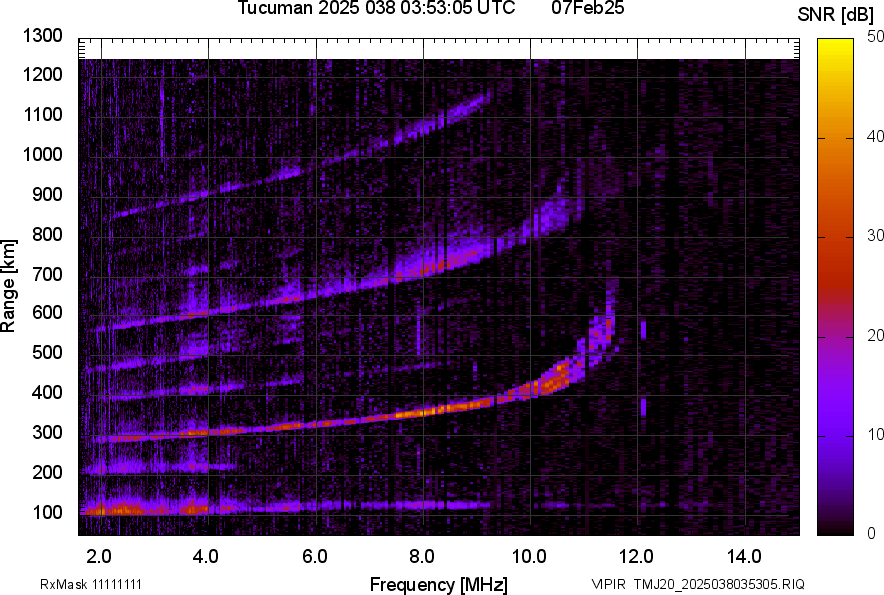Viewport: 884px width, 595px height.
Task: Click the SNR colorbar gradient
Action: tap(835, 287)
